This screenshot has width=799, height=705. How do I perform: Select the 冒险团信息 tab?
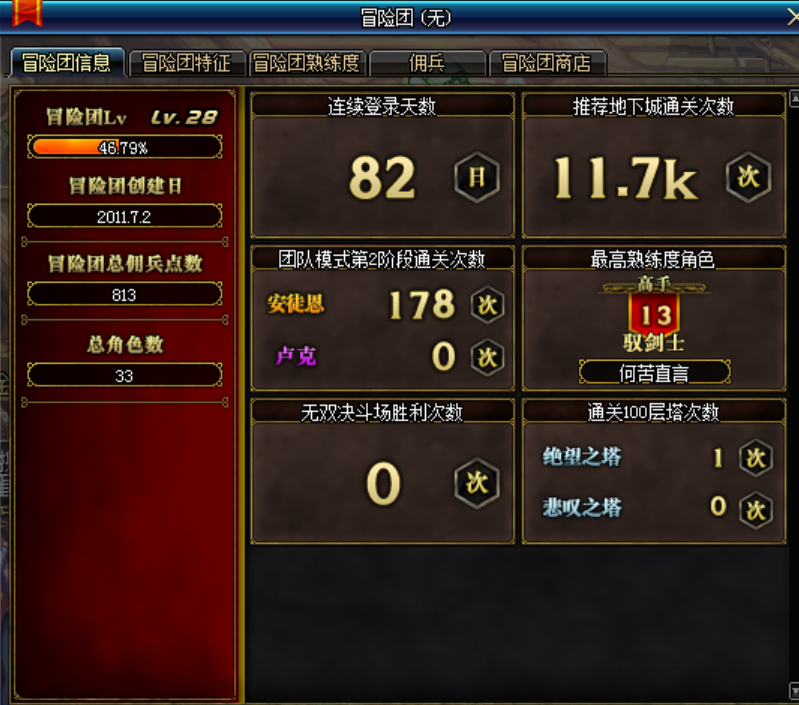point(67,63)
